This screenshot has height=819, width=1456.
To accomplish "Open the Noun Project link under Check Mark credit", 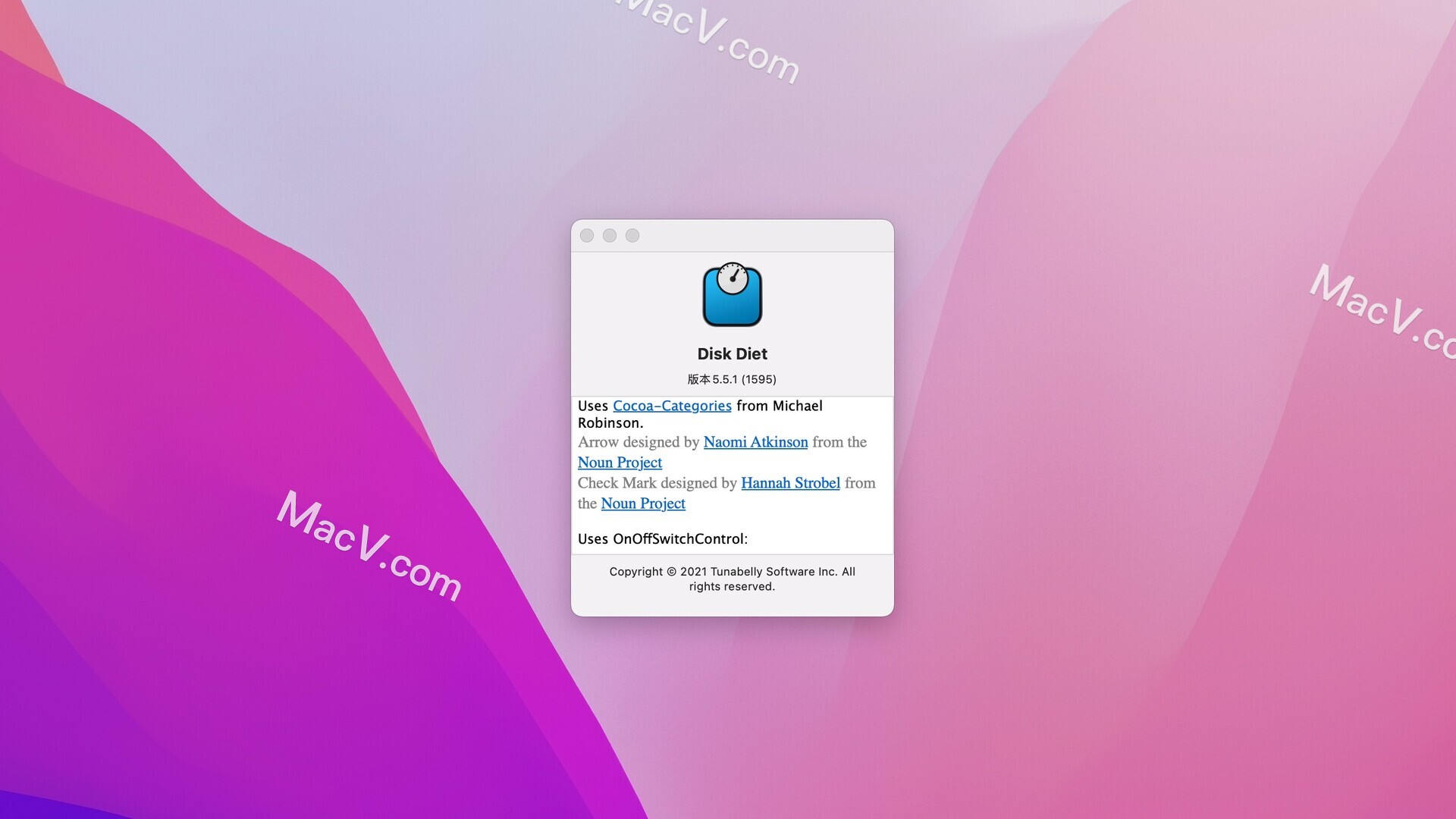I will [x=643, y=504].
